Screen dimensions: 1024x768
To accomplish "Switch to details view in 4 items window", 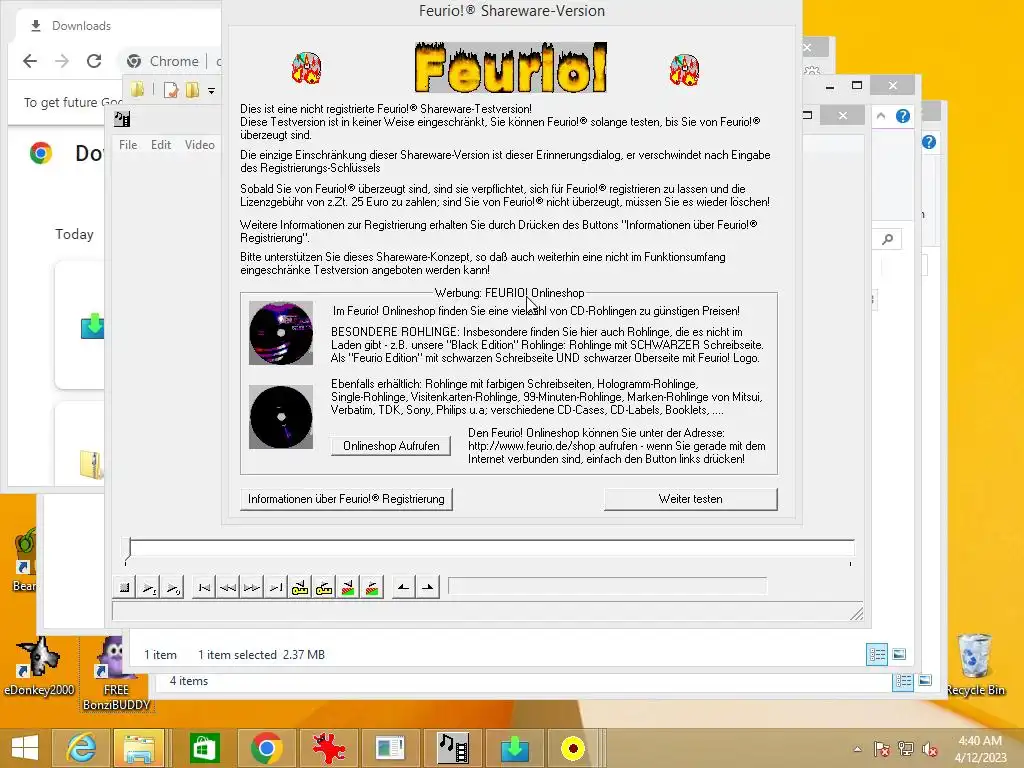I will pos(903,681).
